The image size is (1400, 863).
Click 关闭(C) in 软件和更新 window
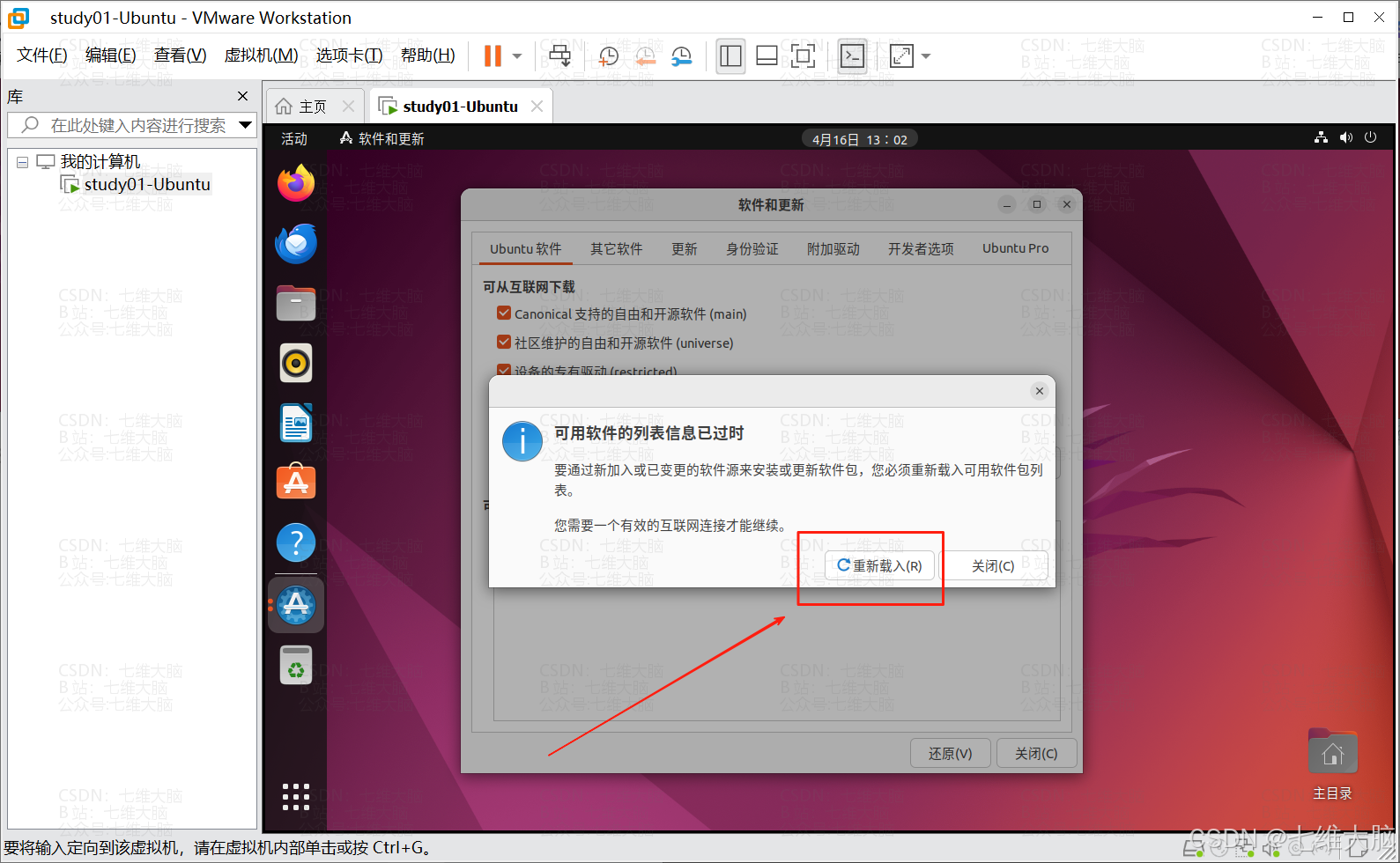click(x=1036, y=754)
